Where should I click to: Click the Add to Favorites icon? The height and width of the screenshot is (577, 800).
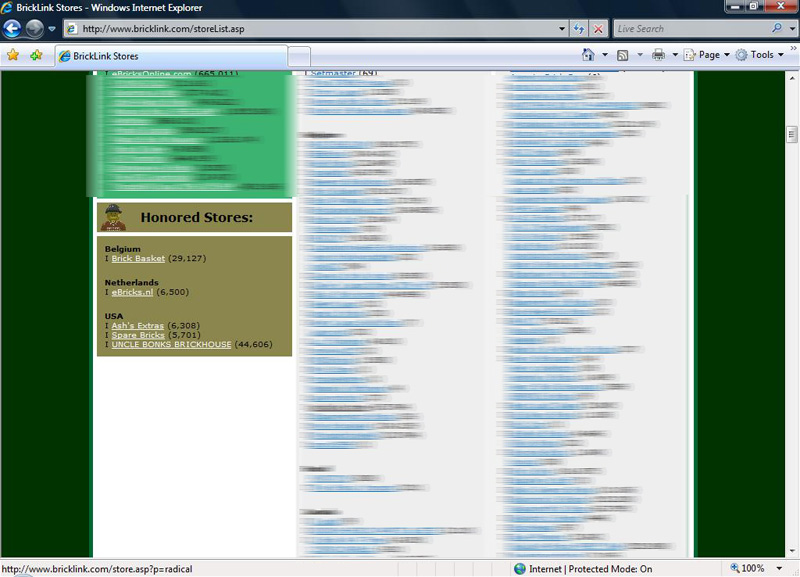point(36,55)
